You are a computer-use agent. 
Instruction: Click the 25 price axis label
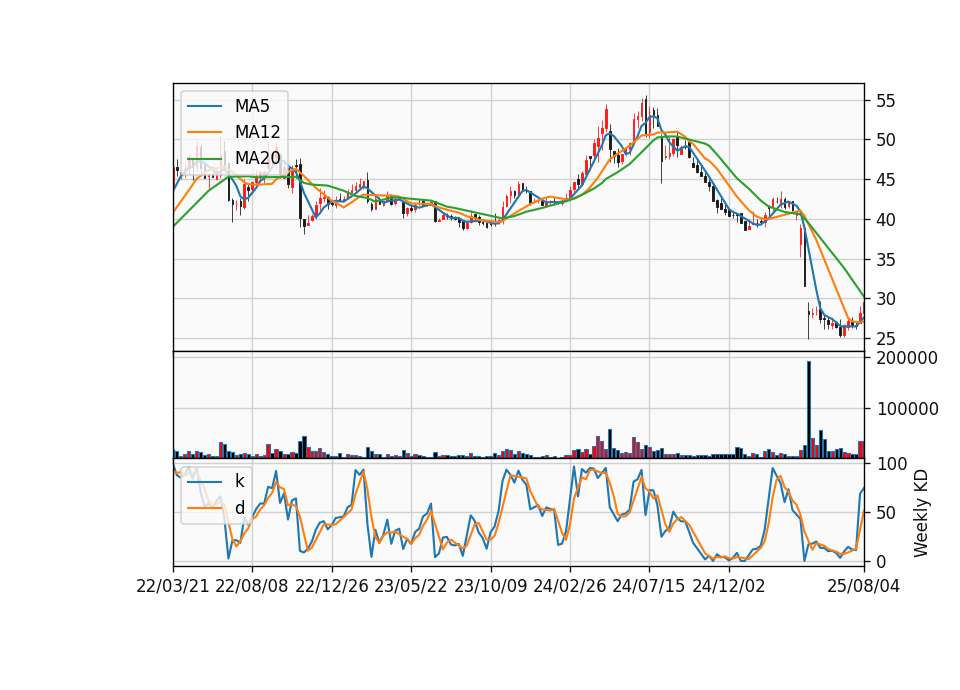pos(885,339)
